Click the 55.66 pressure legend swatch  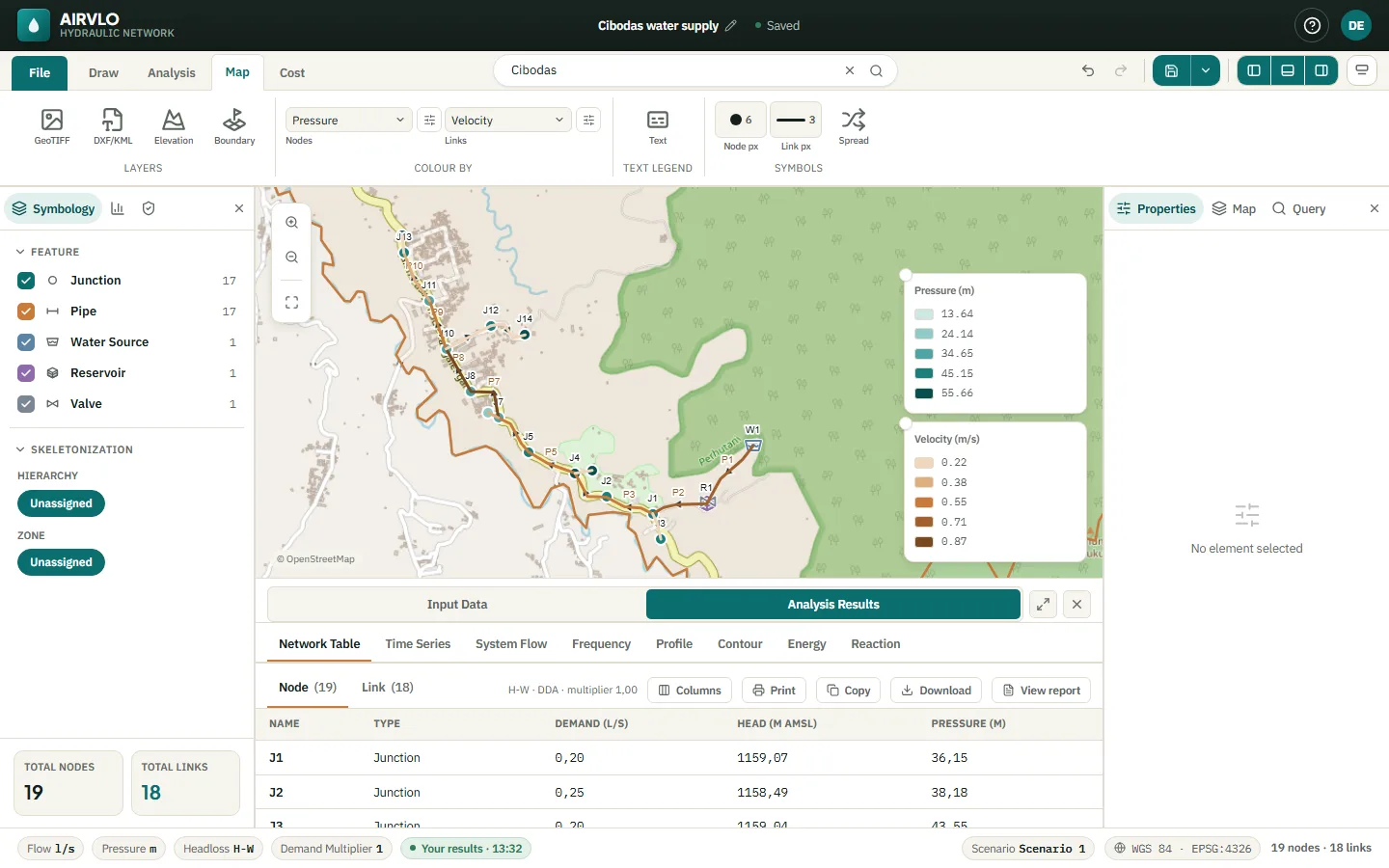pyautogui.click(x=924, y=393)
